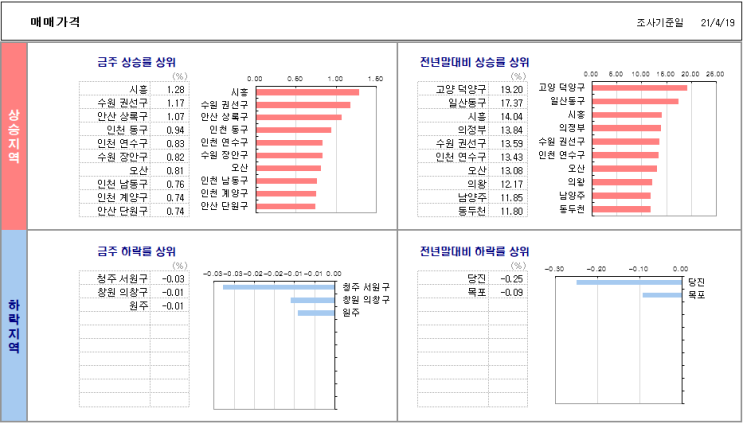This screenshot has width=743, height=424.
Task: Click the red 상승지역 side label
Action: point(14,136)
